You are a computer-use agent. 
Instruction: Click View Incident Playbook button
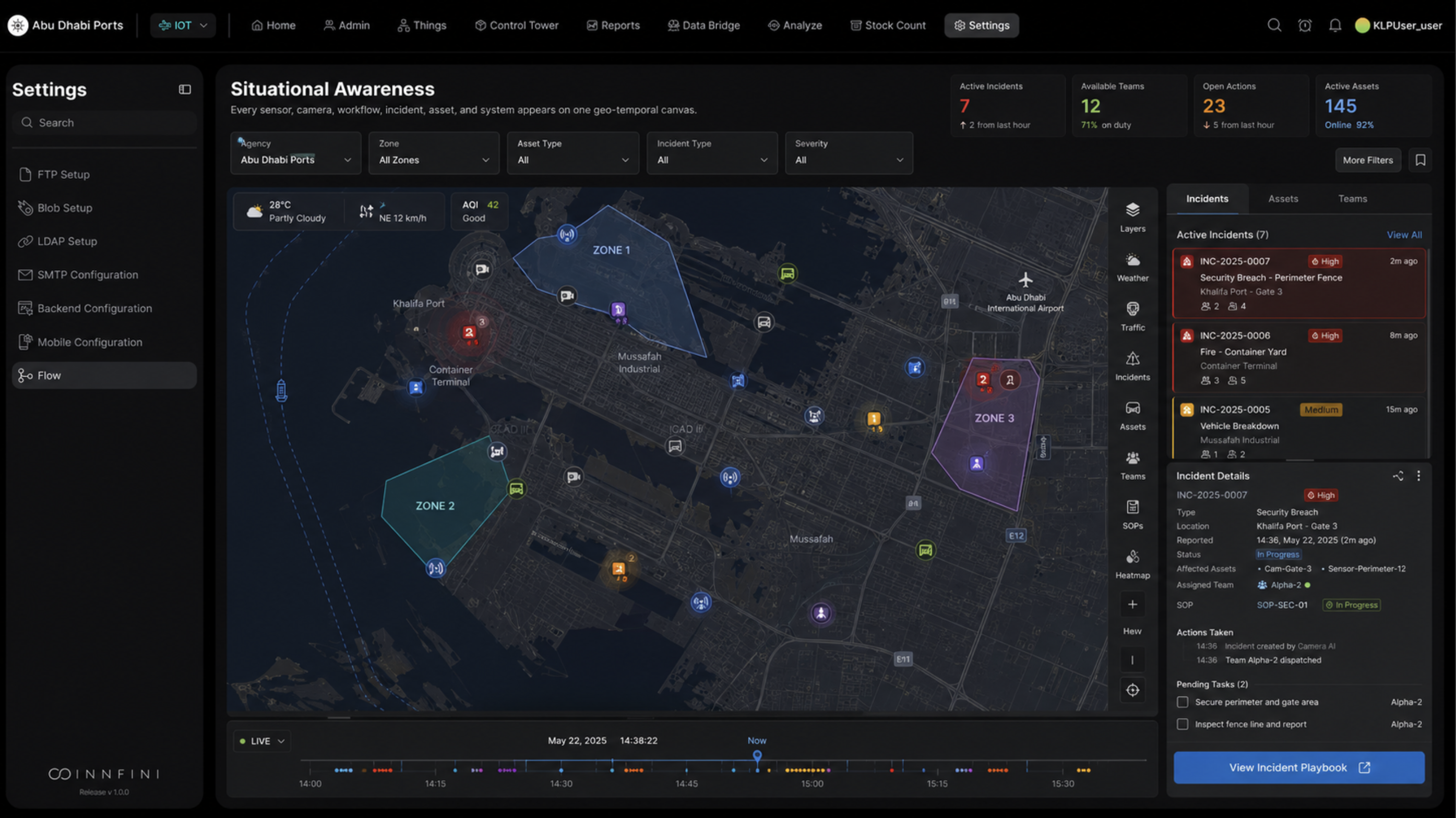(x=1299, y=767)
